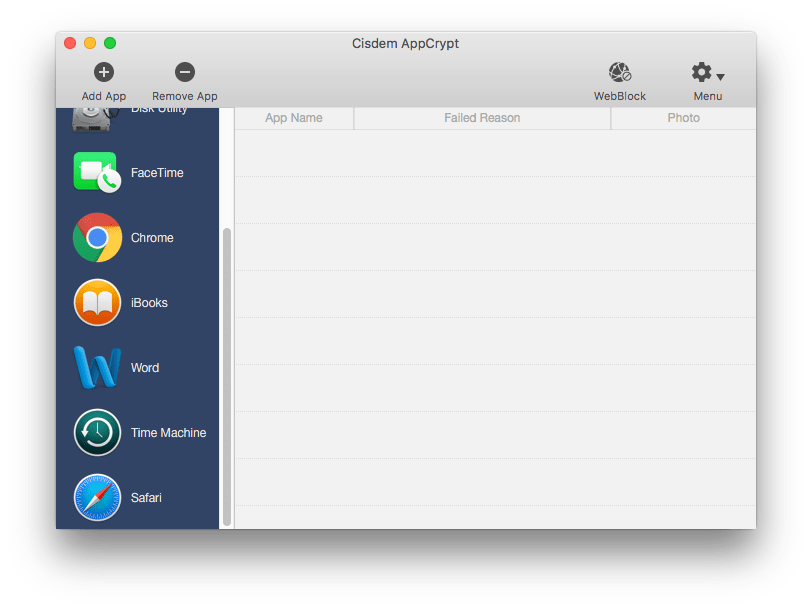Sort by the App Name column header
This screenshot has height=609, width=812.
tap(294, 118)
